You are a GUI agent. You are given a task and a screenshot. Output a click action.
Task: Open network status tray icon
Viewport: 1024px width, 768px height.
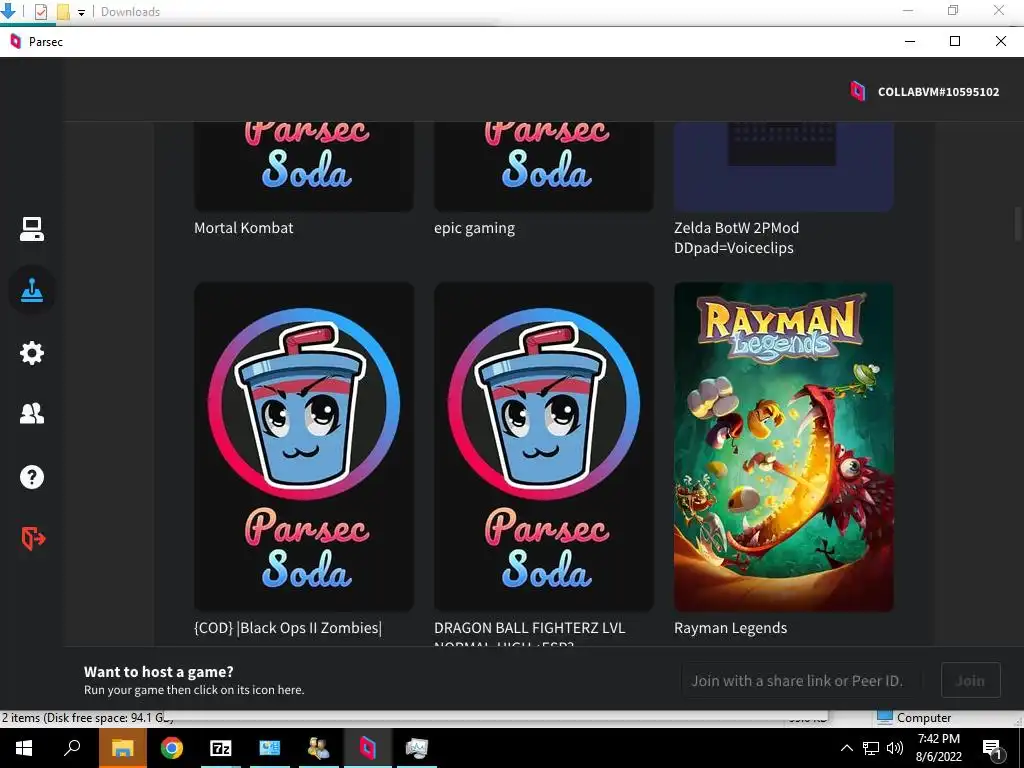coord(871,748)
